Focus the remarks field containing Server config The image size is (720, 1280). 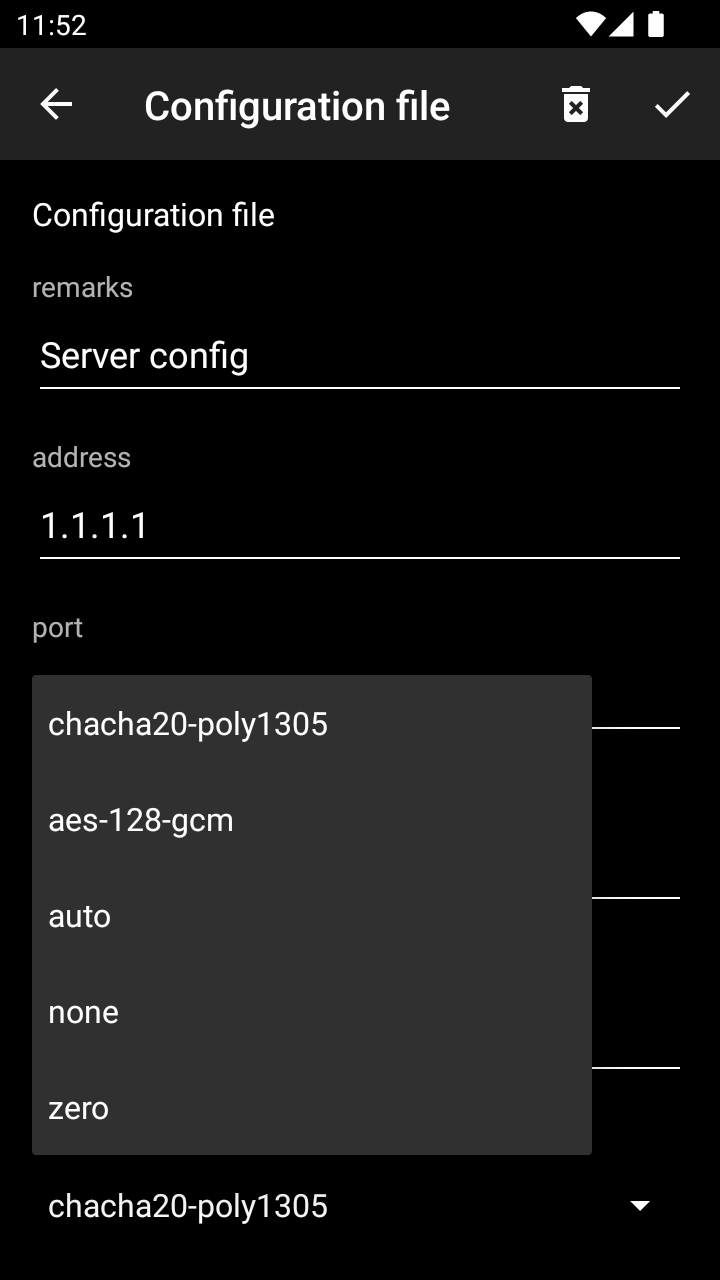(x=360, y=357)
